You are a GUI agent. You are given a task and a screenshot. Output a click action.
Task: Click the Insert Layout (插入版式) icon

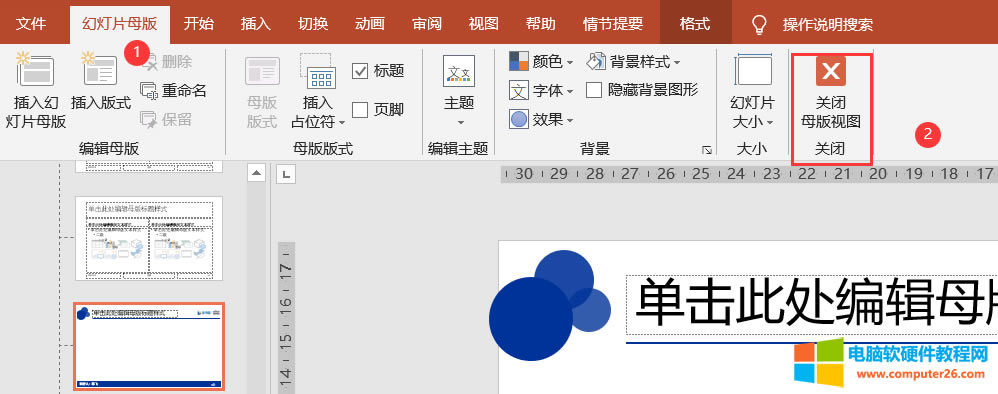coord(101,69)
